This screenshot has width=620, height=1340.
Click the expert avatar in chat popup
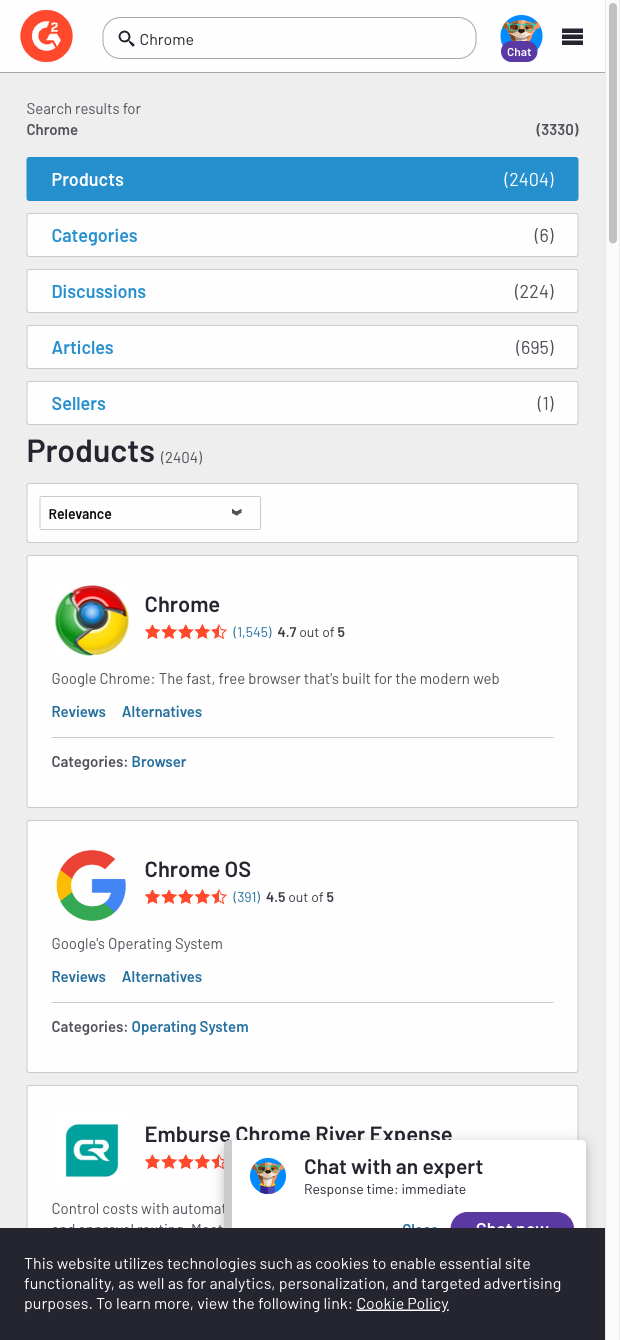click(267, 1177)
